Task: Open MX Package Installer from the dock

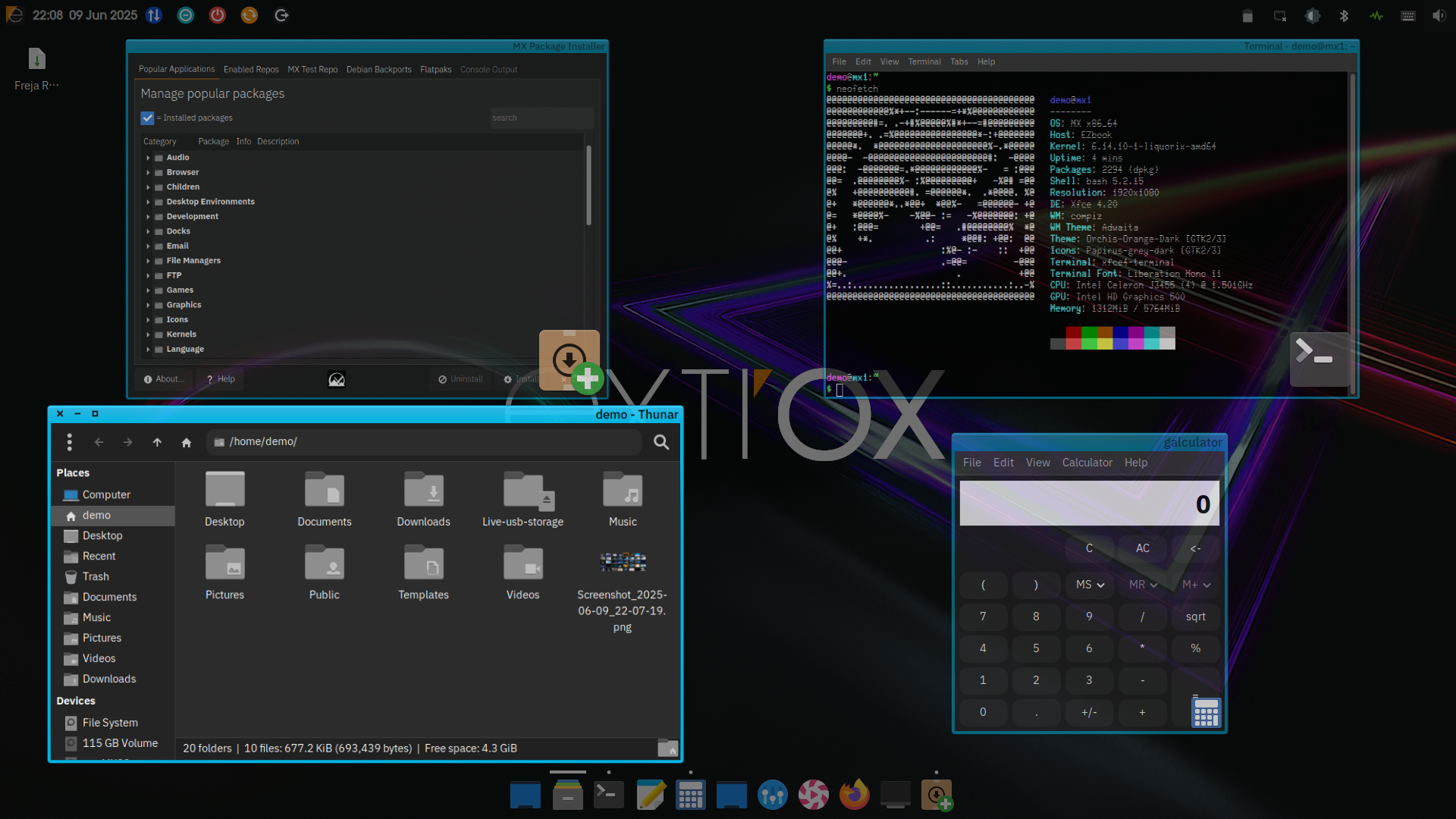Action: pos(937,795)
